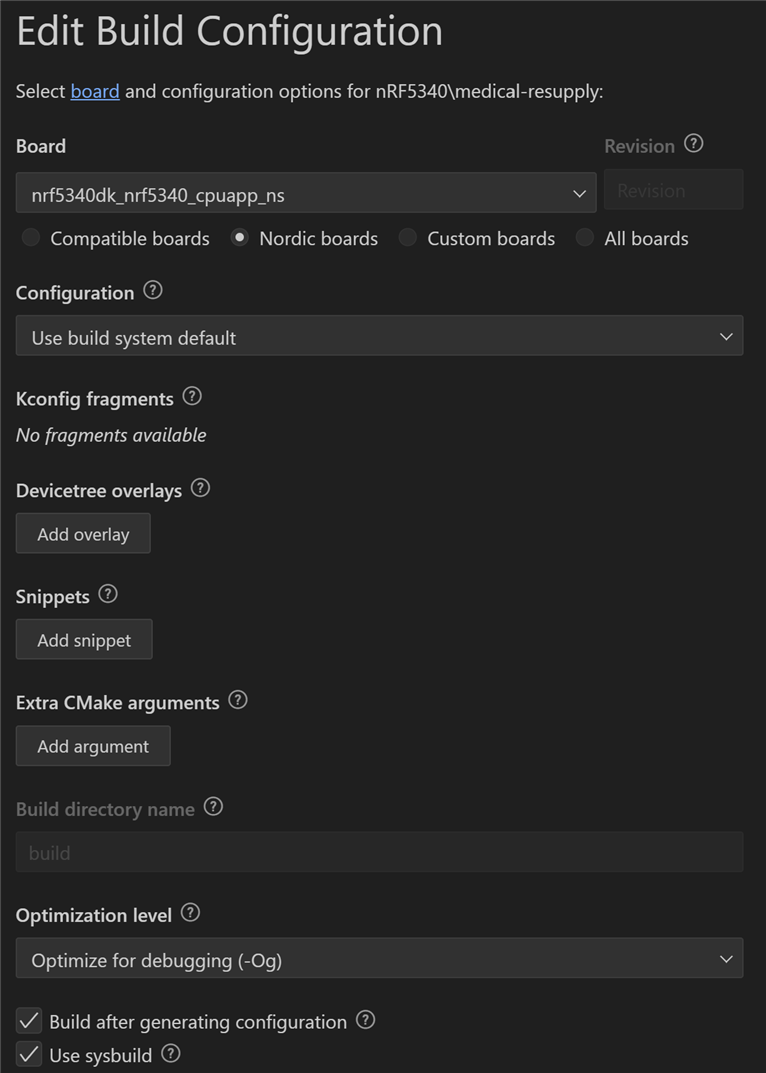Show help for Build after generating configuration

[366, 1020]
